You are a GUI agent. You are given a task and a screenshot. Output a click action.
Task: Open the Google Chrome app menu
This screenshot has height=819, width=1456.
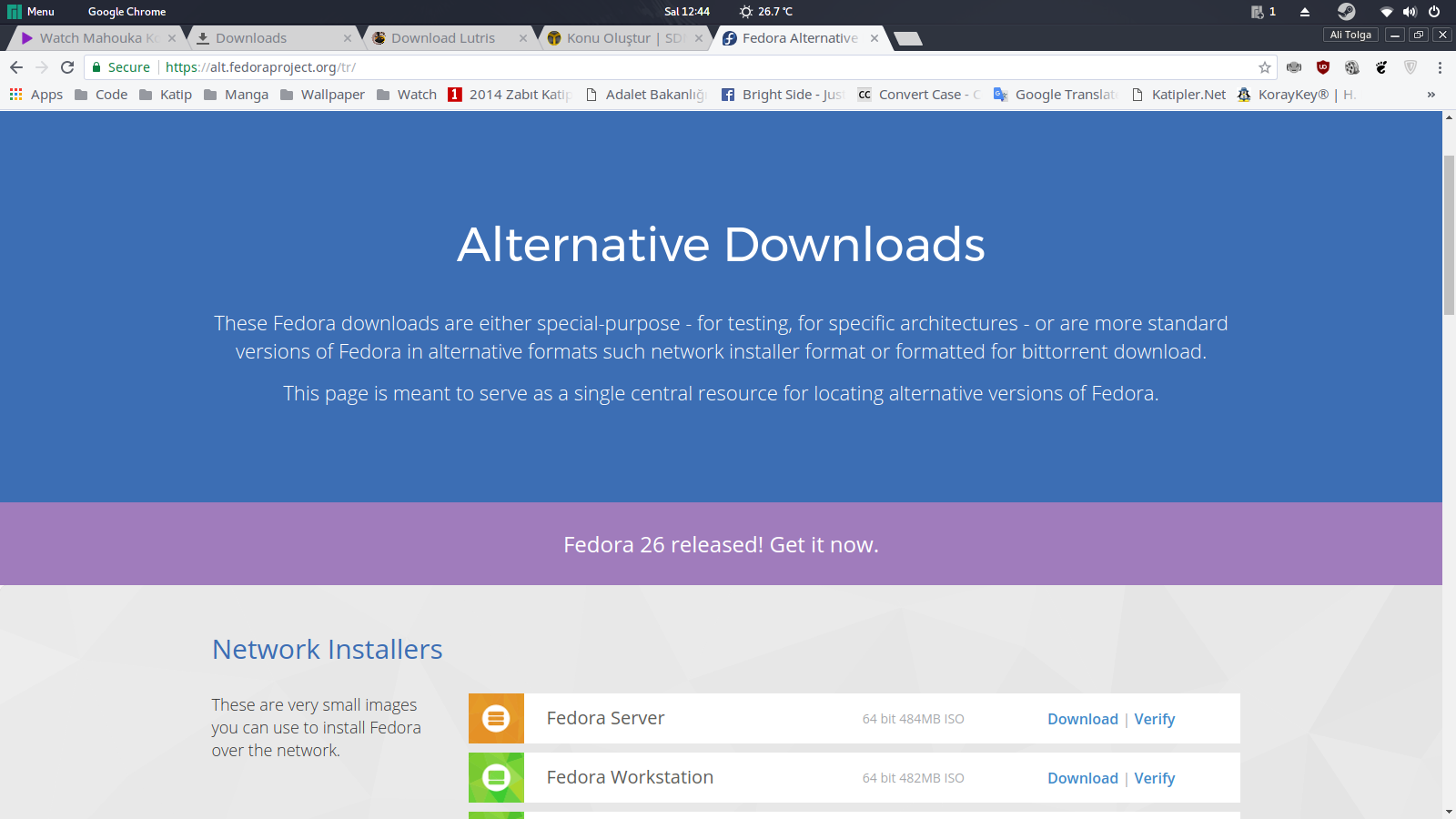(x=126, y=12)
